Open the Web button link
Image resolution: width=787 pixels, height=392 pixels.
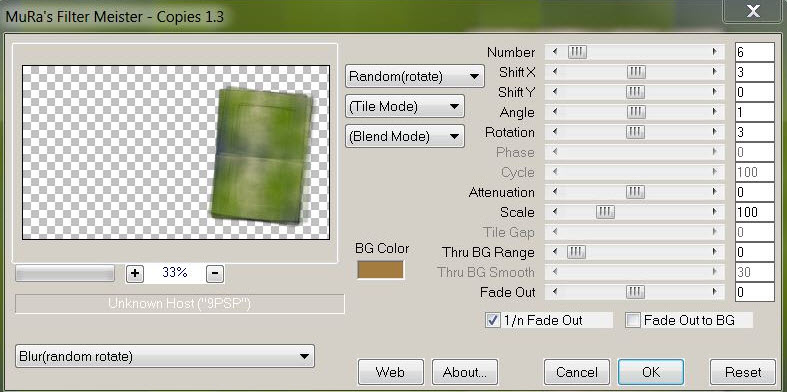coord(390,372)
